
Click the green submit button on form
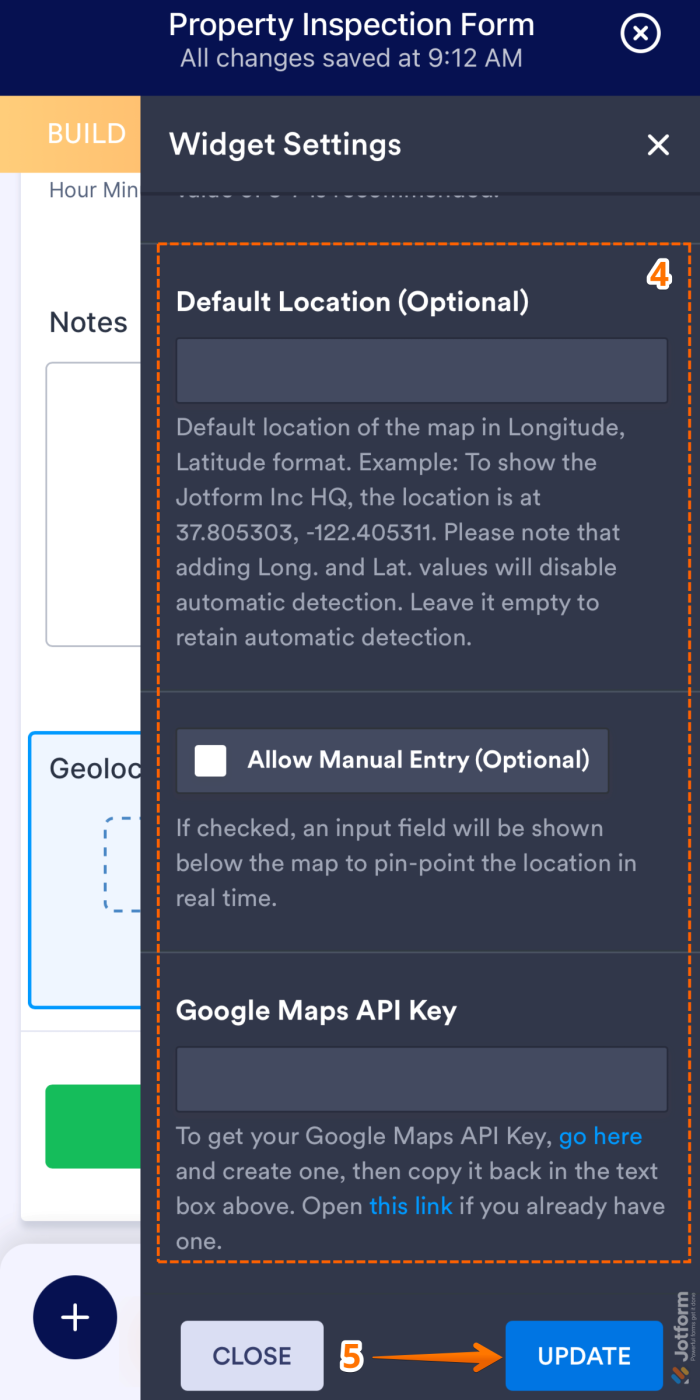point(95,1126)
